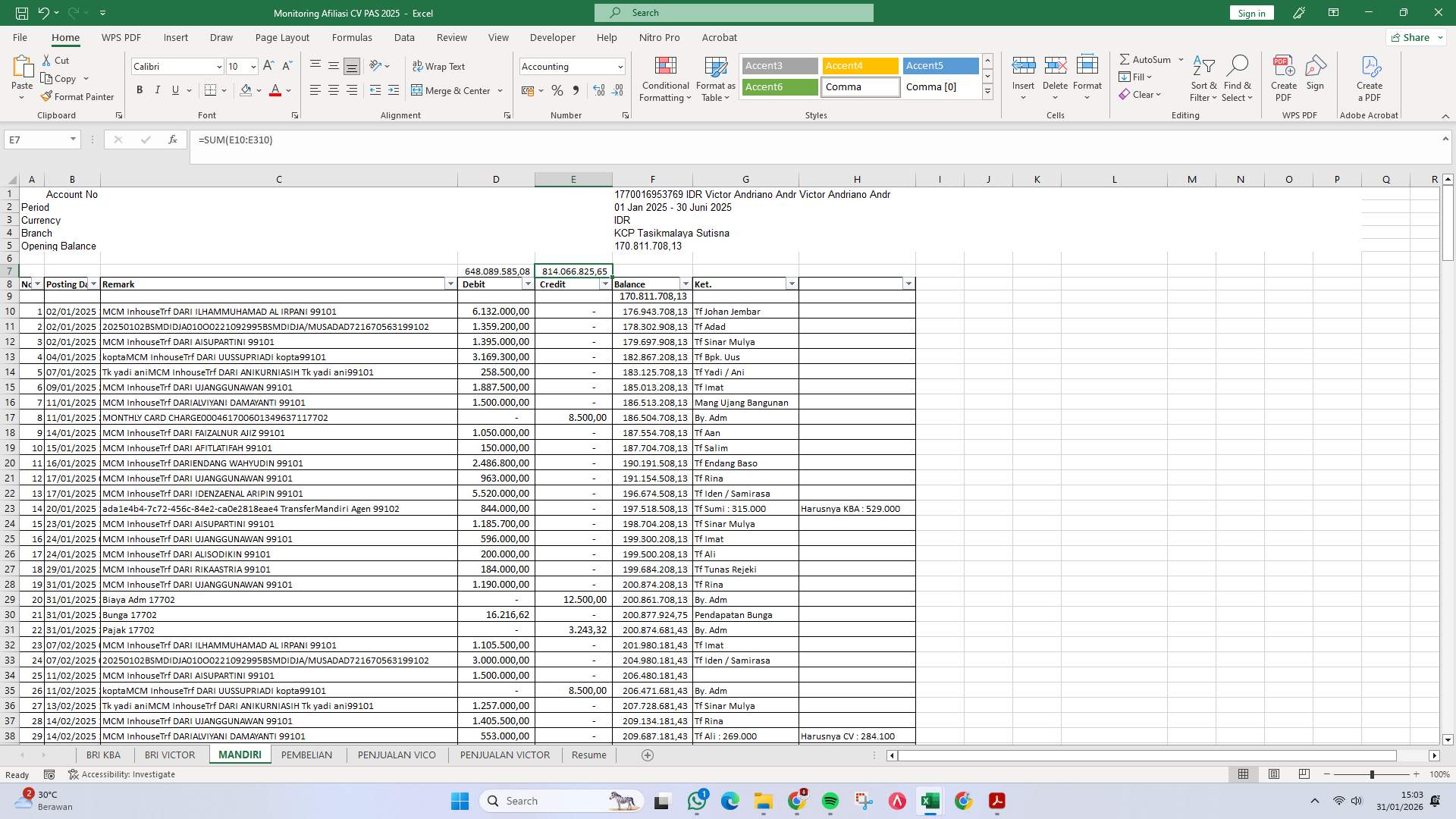This screenshot has height=819, width=1456.
Task: Toggle Wrap Text on the selected cell
Action: (440, 66)
